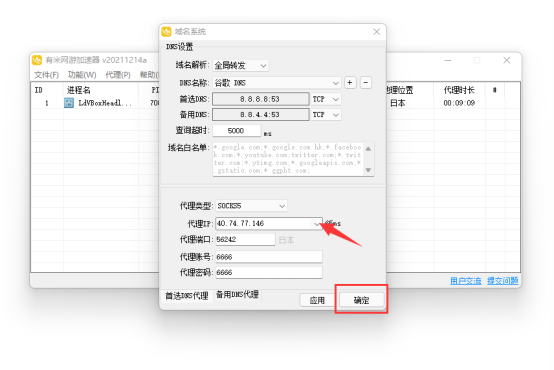
Task: Open protocol dropdown for 备用DNS
Action: click(x=326, y=115)
